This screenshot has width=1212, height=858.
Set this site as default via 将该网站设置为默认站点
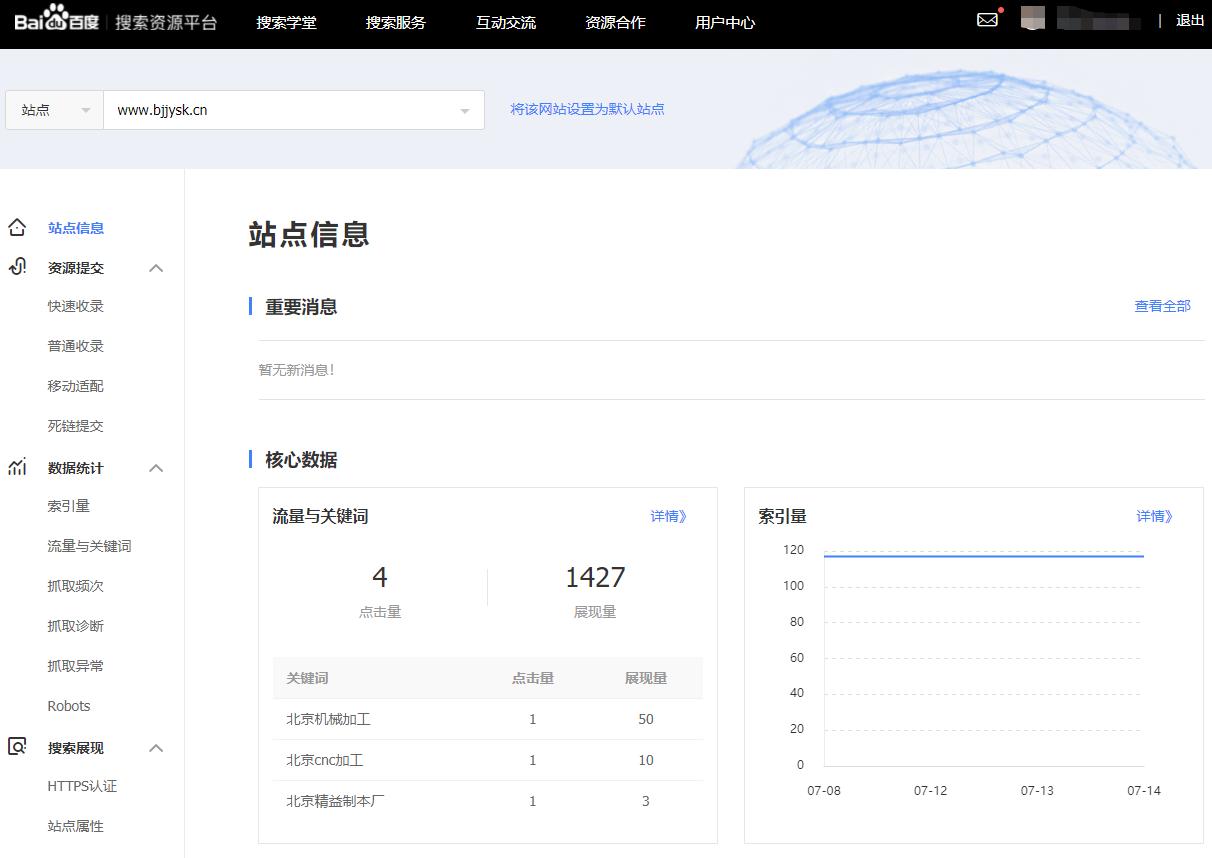[x=588, y=109]
